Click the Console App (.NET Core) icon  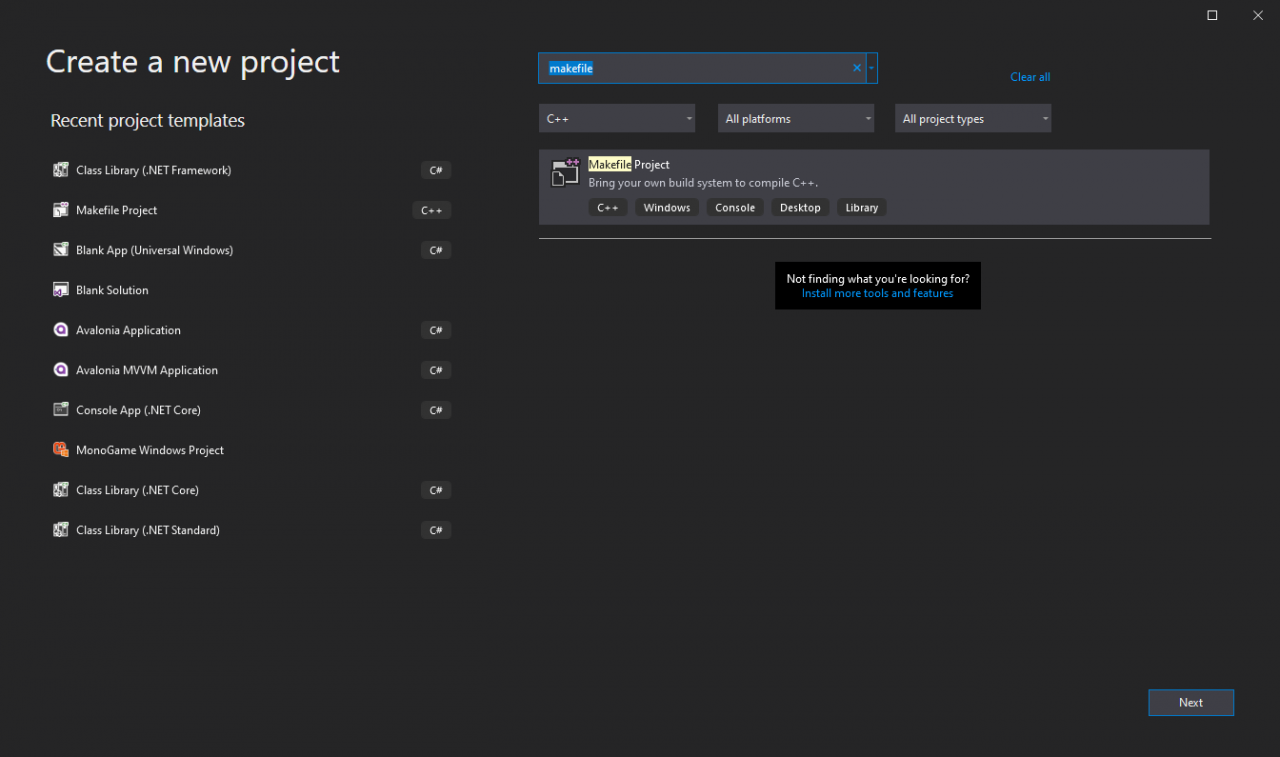60,410
